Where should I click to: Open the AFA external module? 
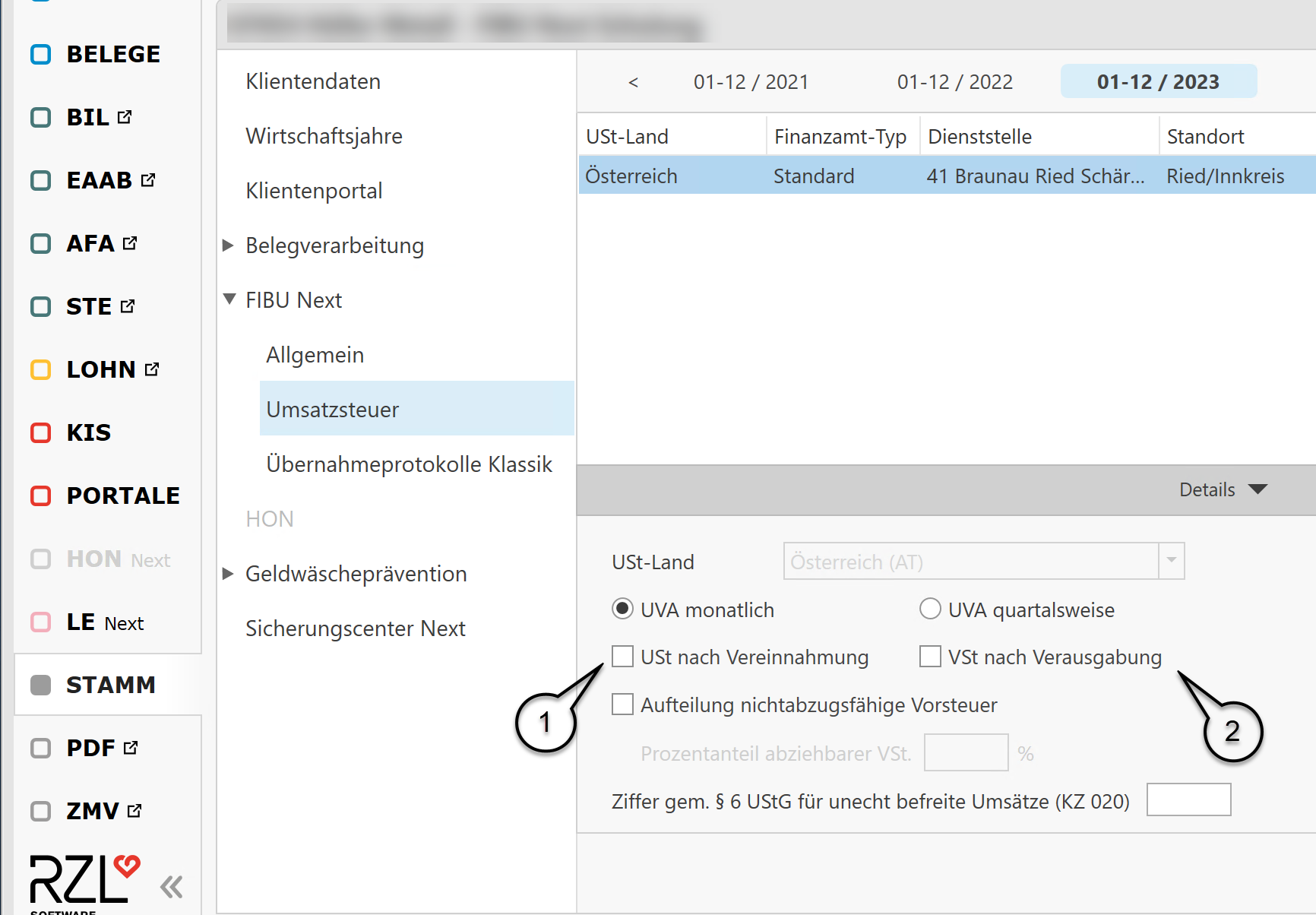tap(40, 244)
